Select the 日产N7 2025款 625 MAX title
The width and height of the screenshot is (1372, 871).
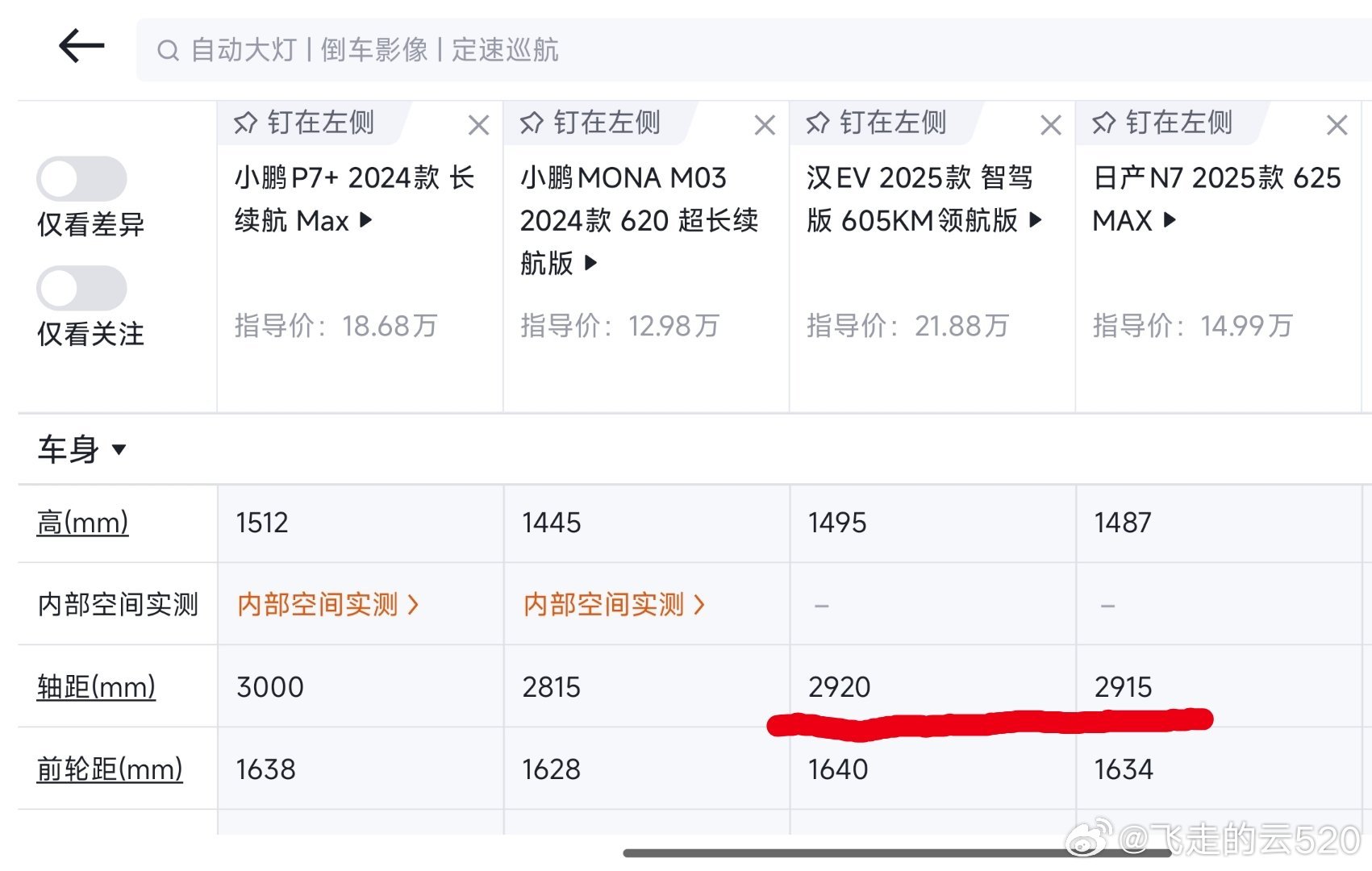coord(1216,198)
